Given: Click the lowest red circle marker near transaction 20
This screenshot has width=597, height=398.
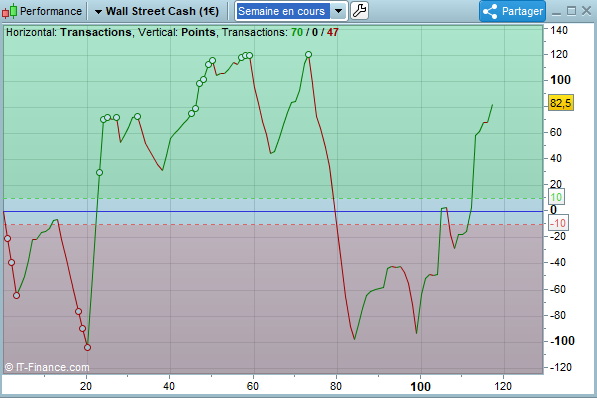Looking at the screenshot, I should (87, 347).
